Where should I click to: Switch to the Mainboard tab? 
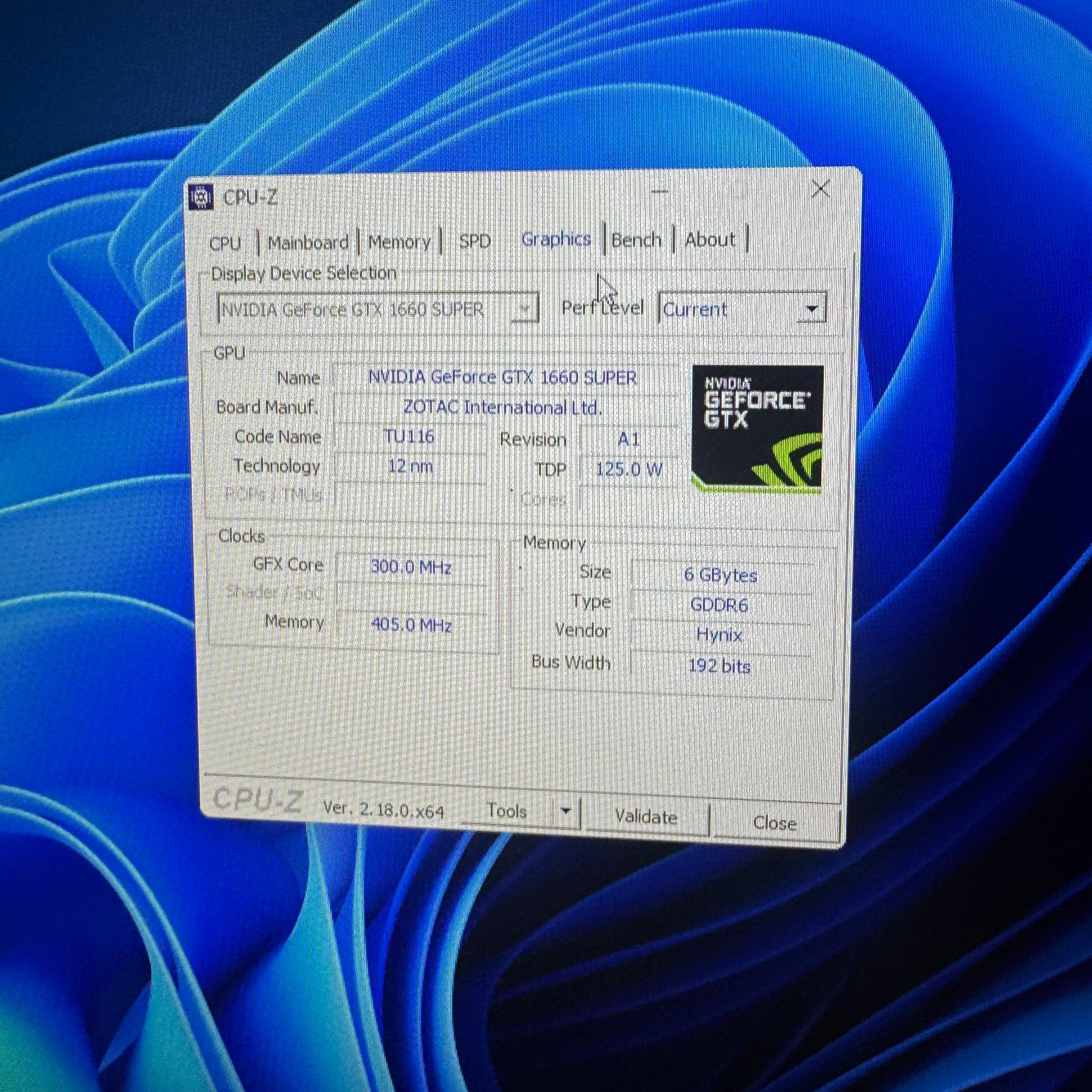(x=308, y=243)
